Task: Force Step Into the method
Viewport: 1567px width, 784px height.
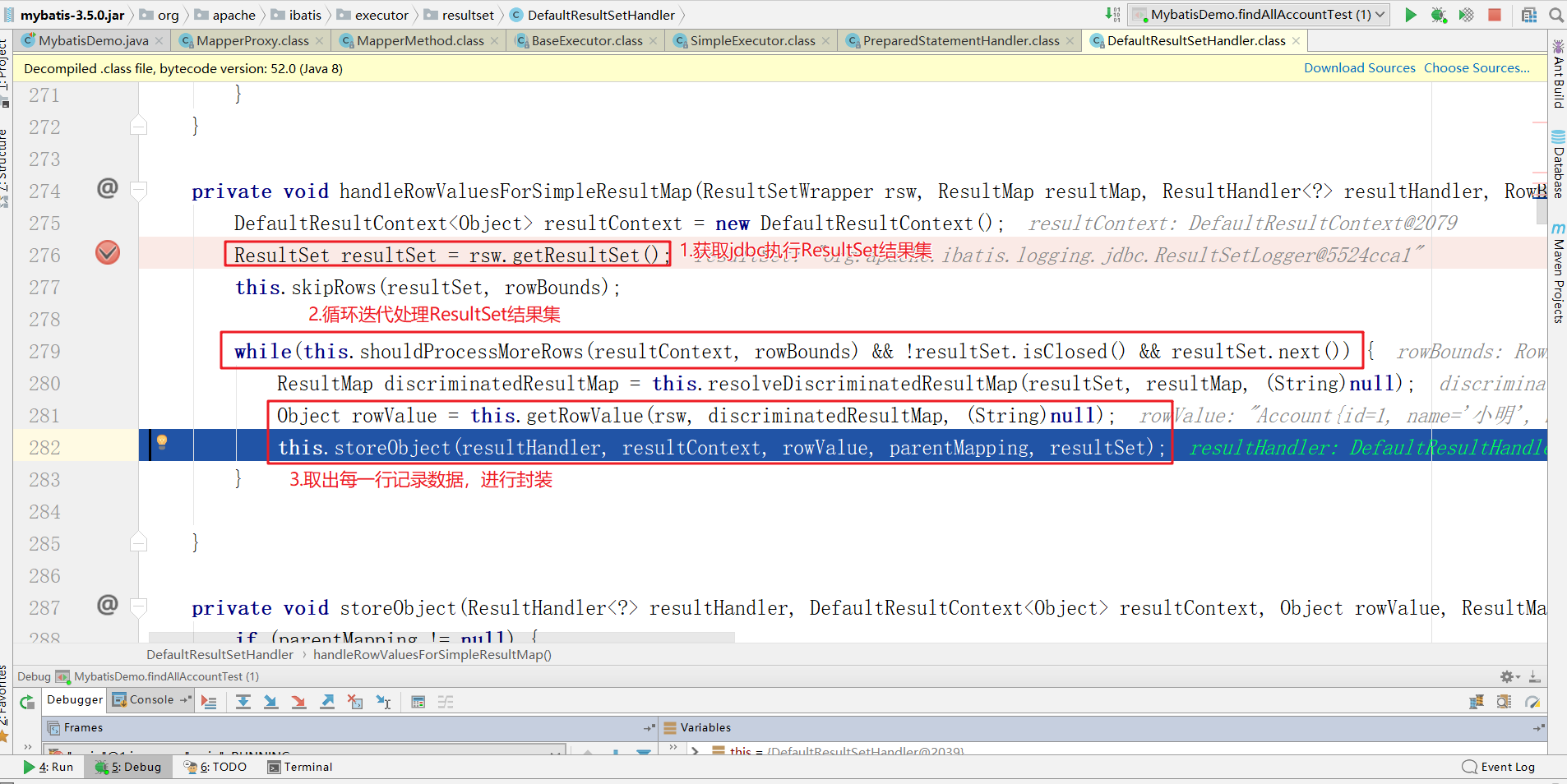Action: 298,703
